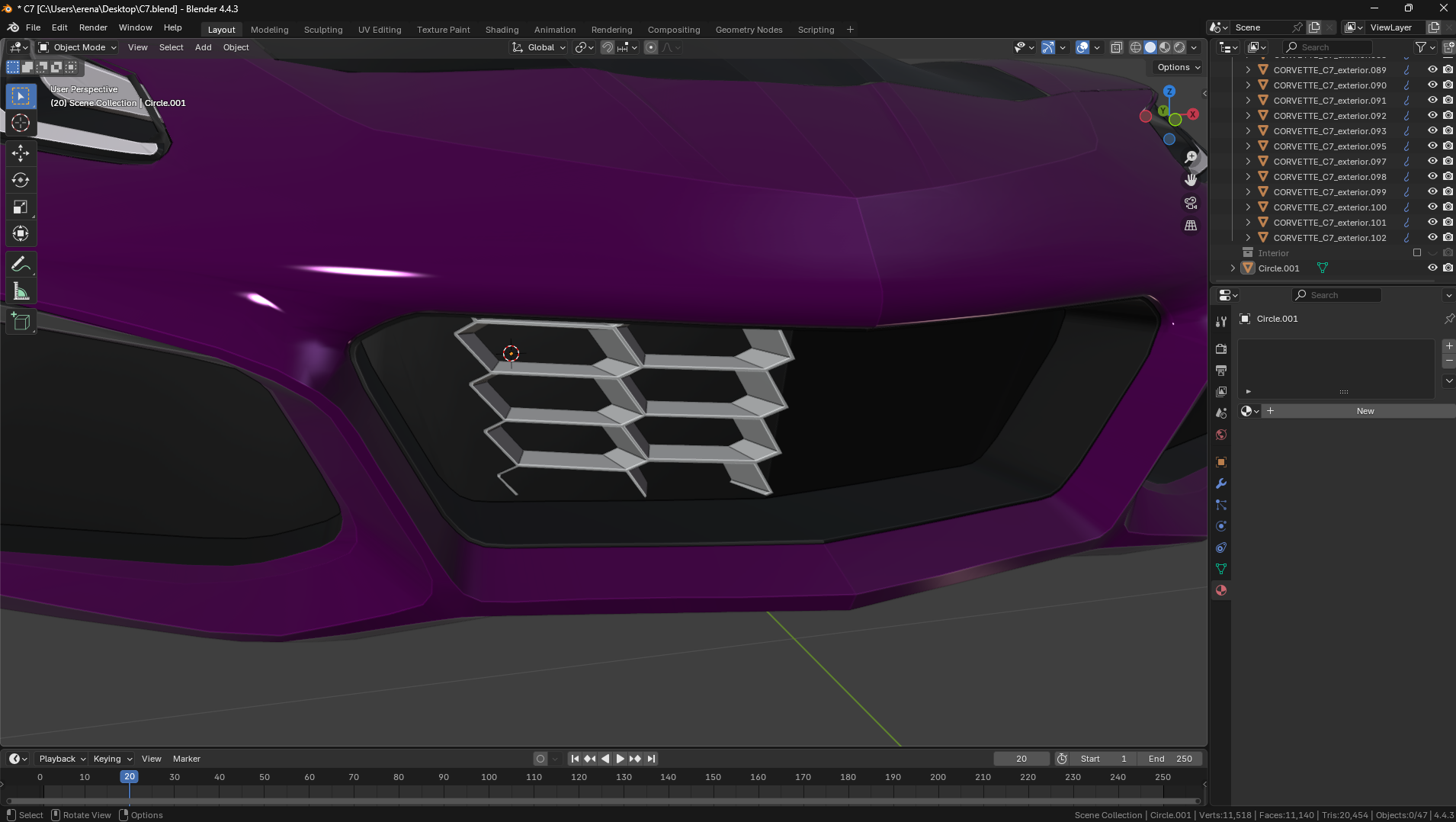The width and height of the screenshot is (1456, 822).
Task: Open the viewport Options dropdown
Action: [1178, 67]
